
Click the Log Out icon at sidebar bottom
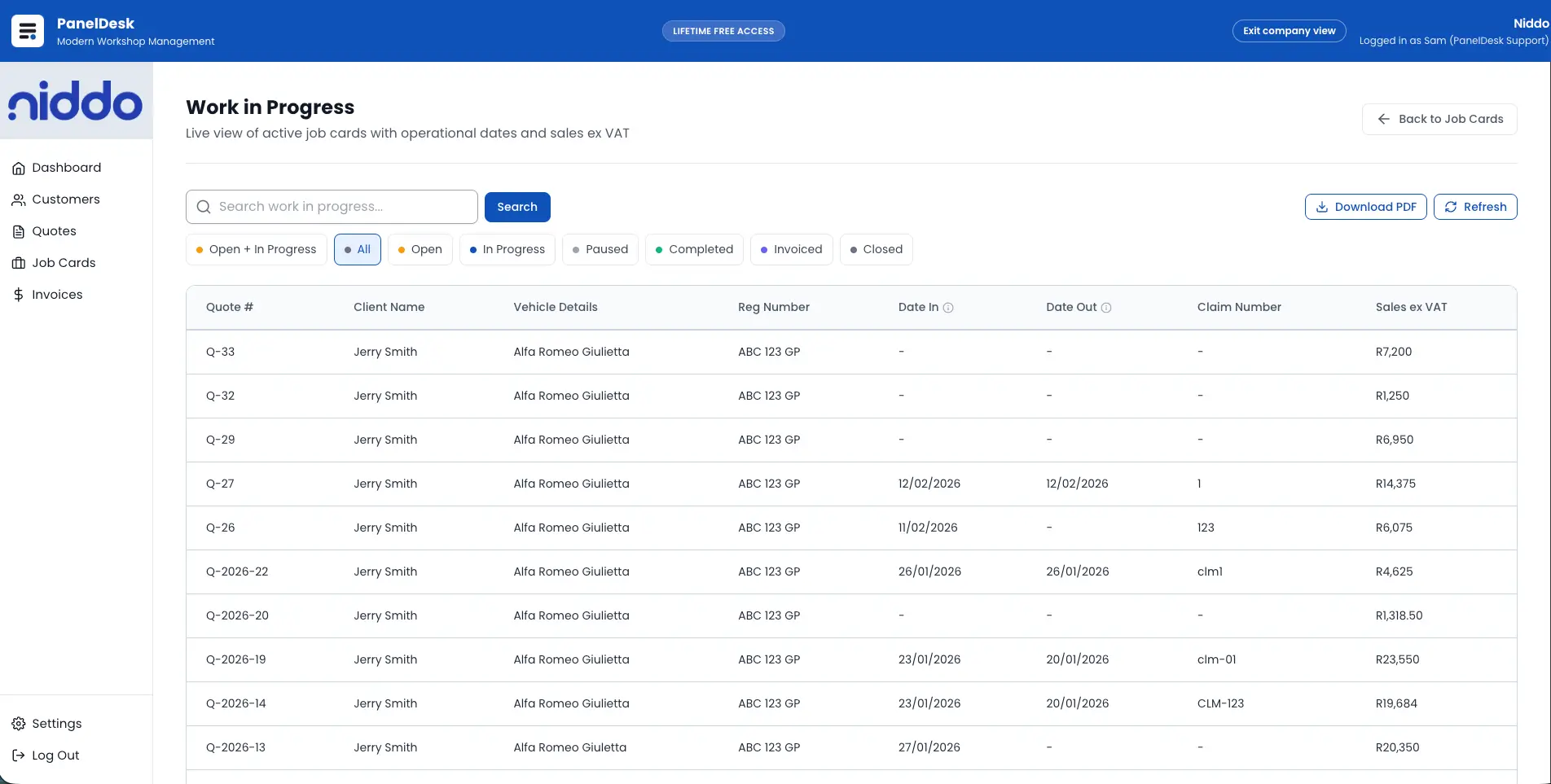pos(18,755)
